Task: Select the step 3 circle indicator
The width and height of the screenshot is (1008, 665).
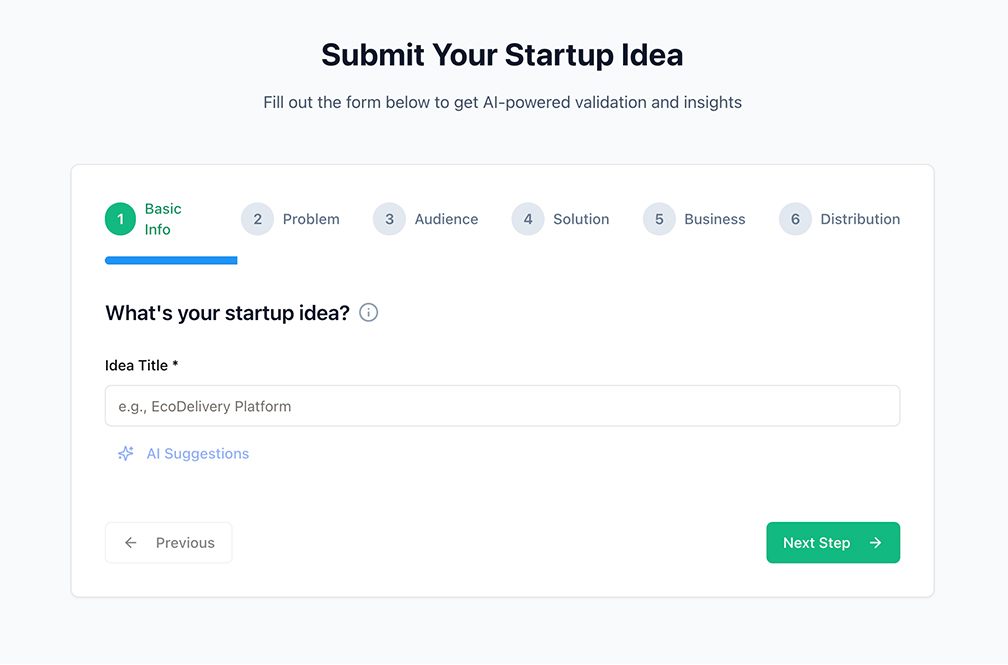Action: (x=389, y=219)
